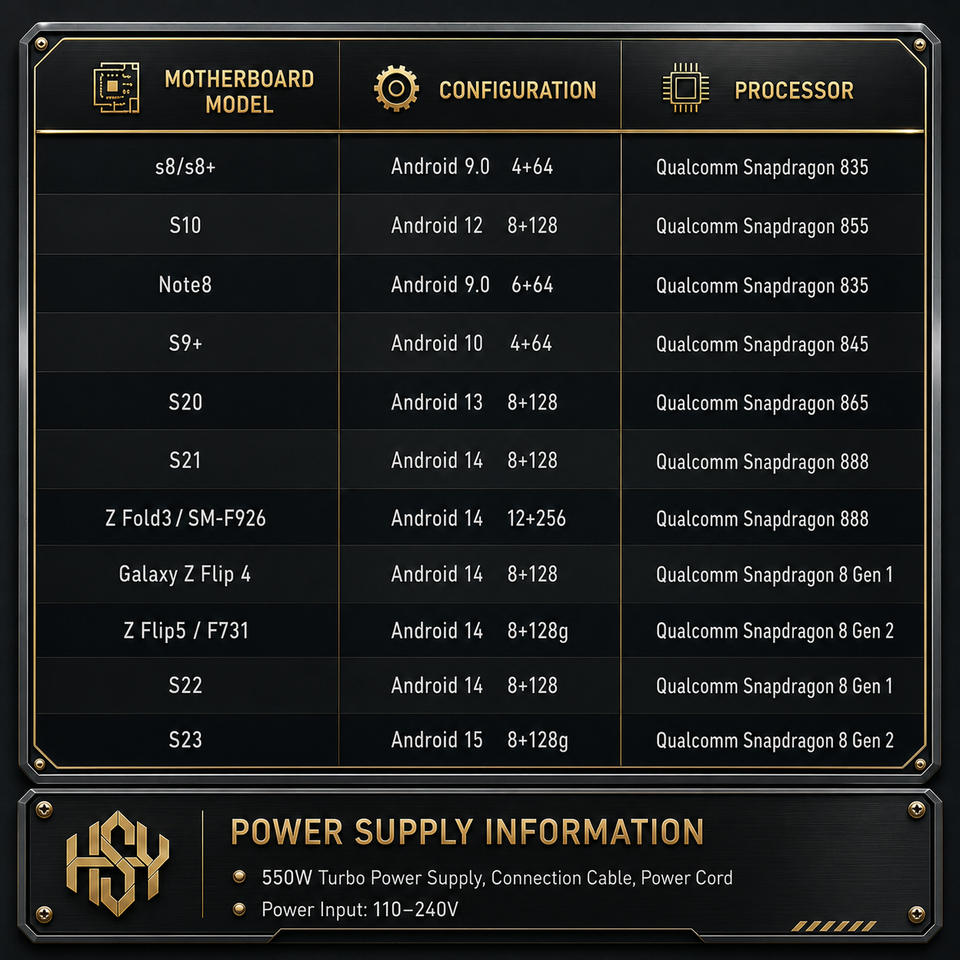Click the Motherboard Model column header
Viewport: 960px width, 960px height.
(239, 91)
